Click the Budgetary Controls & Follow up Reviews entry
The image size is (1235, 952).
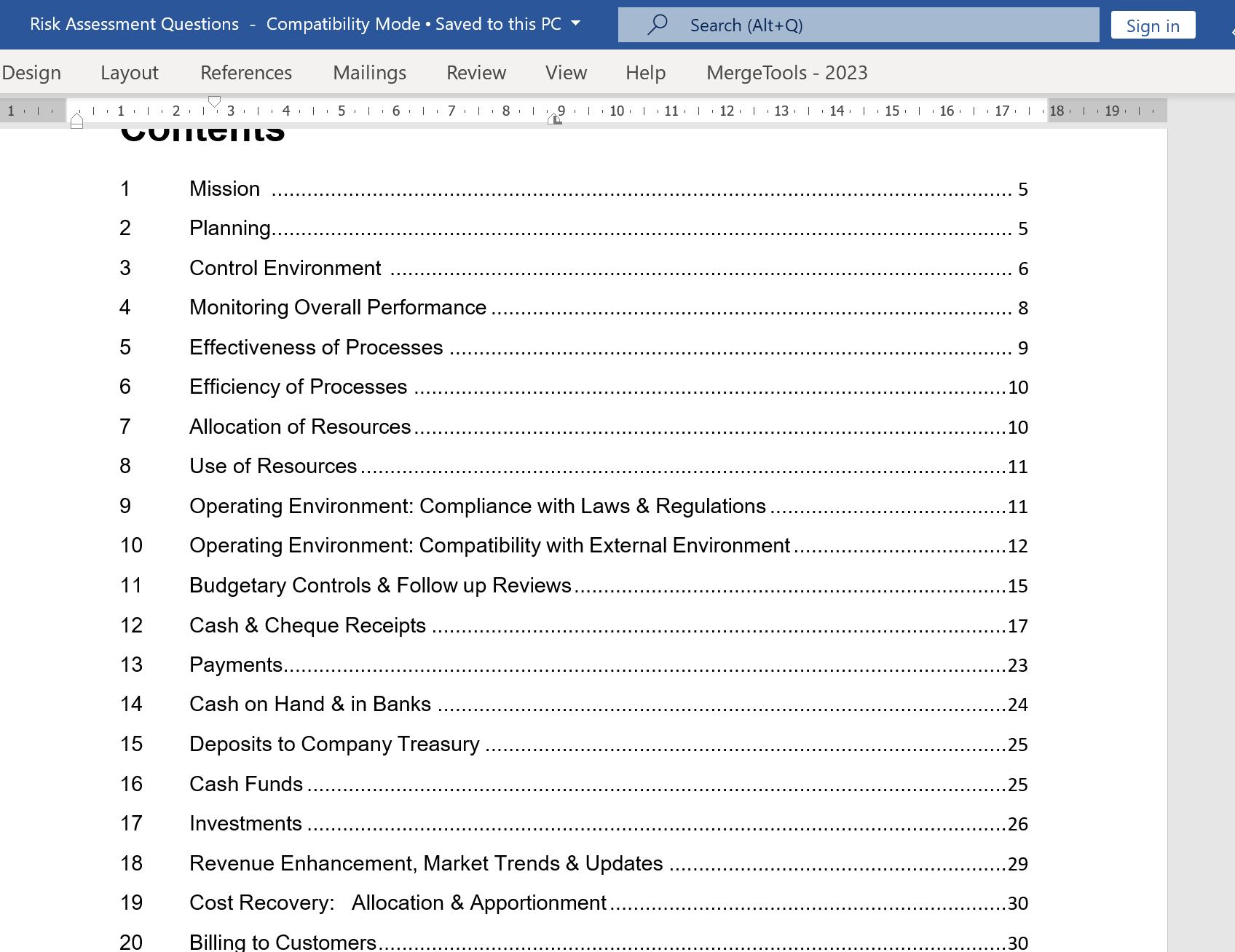click(x=379, y=585)
